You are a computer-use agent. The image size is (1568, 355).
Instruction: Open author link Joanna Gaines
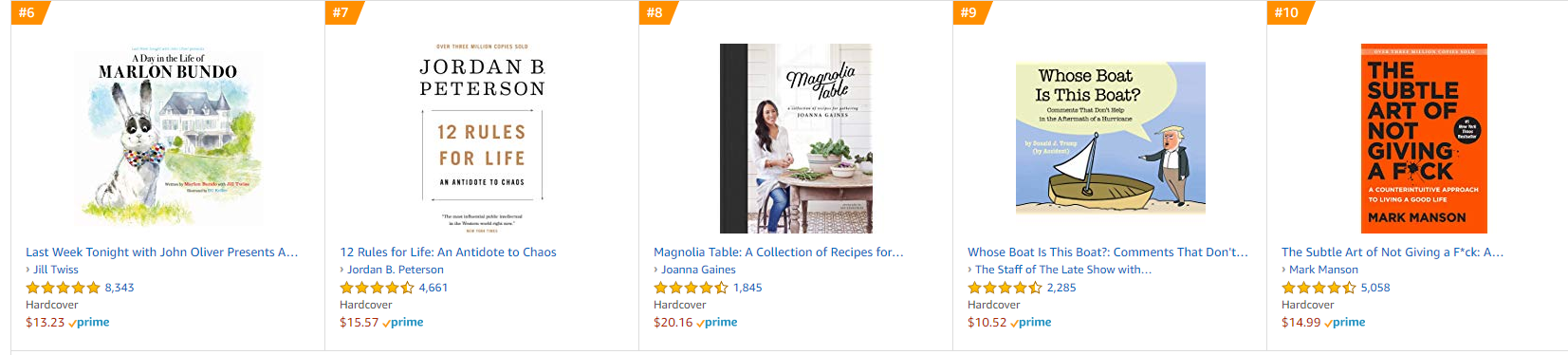698,270
